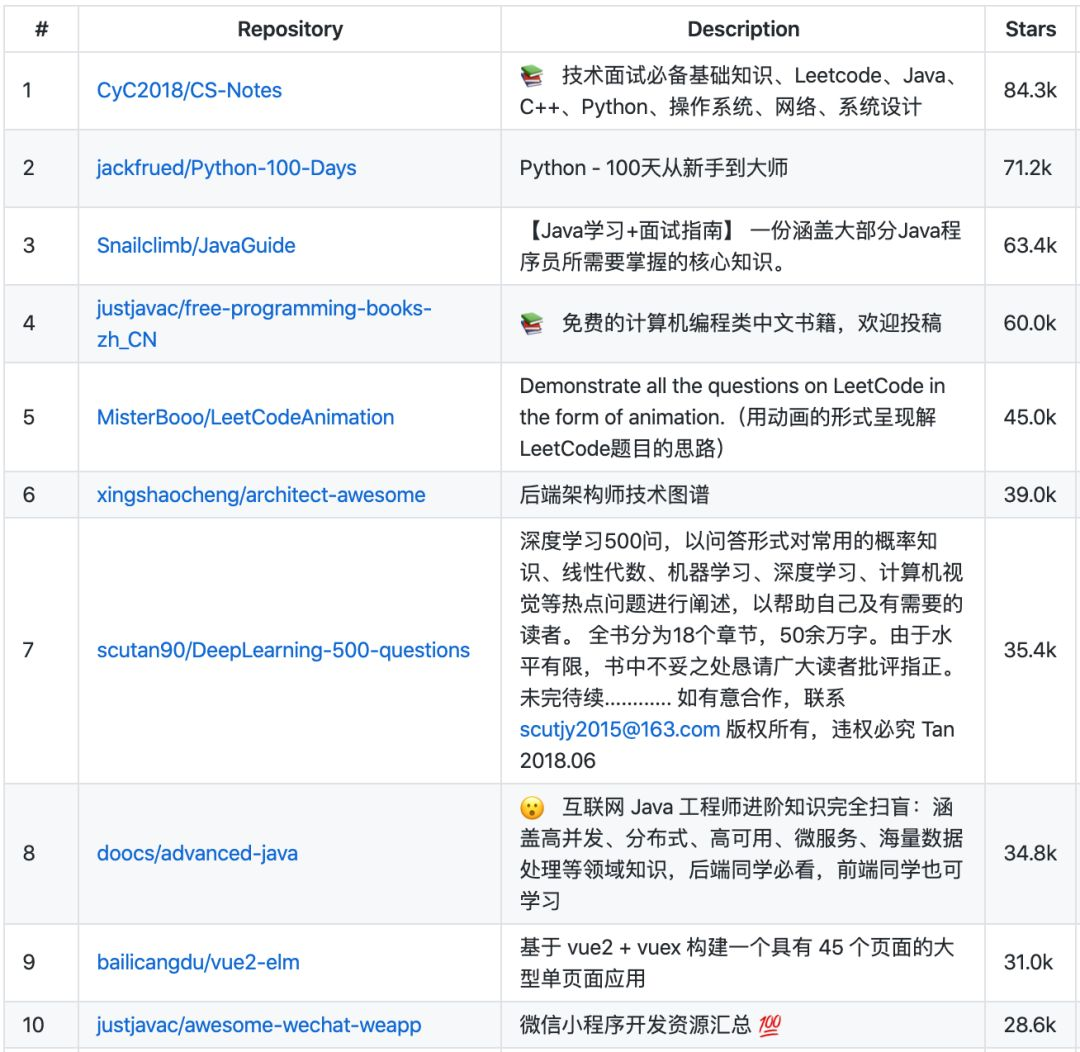Select the # column header

click(x=41, y=29)
